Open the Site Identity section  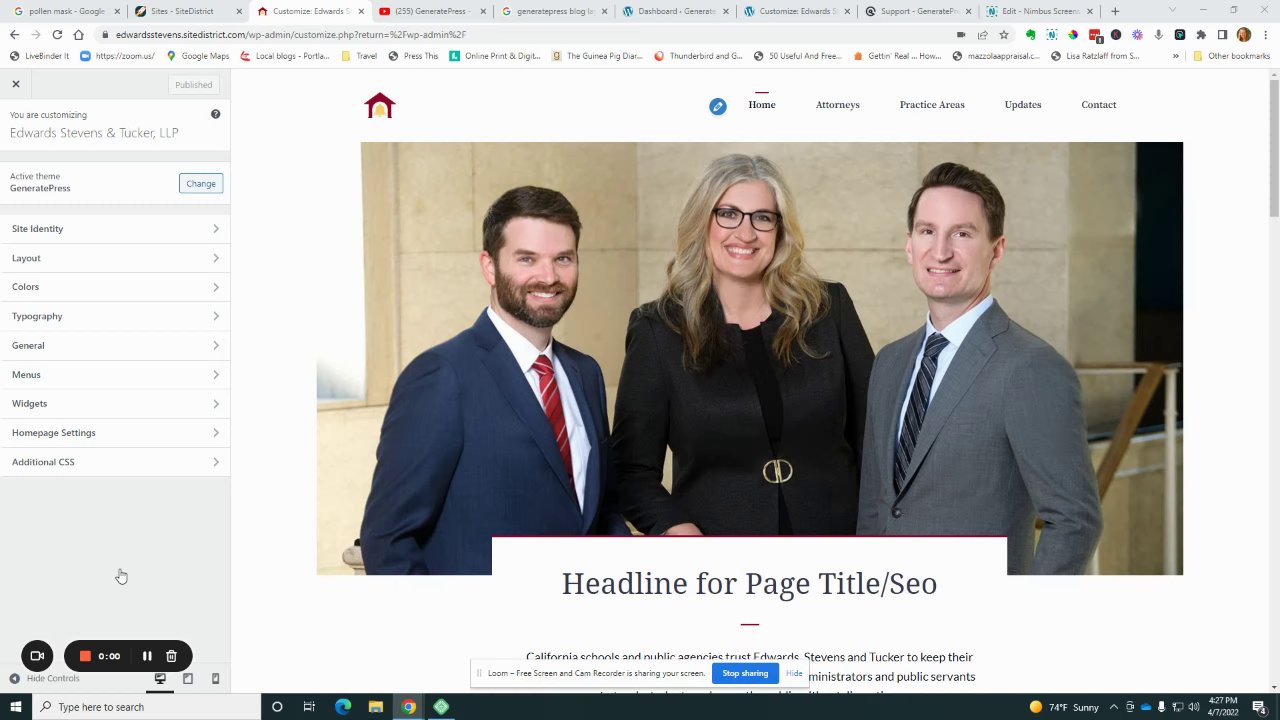(115, 229)
